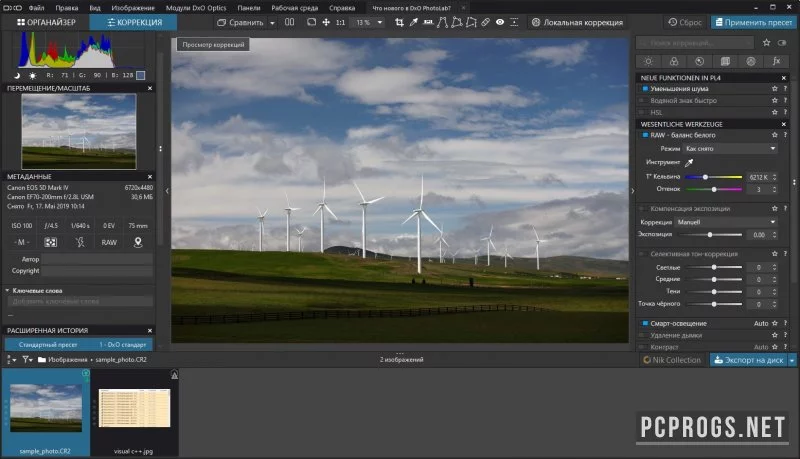Favorite the HSL tool star
Image resolution: width=800 pixels, height=459 pixels.
tap(774, 112)
